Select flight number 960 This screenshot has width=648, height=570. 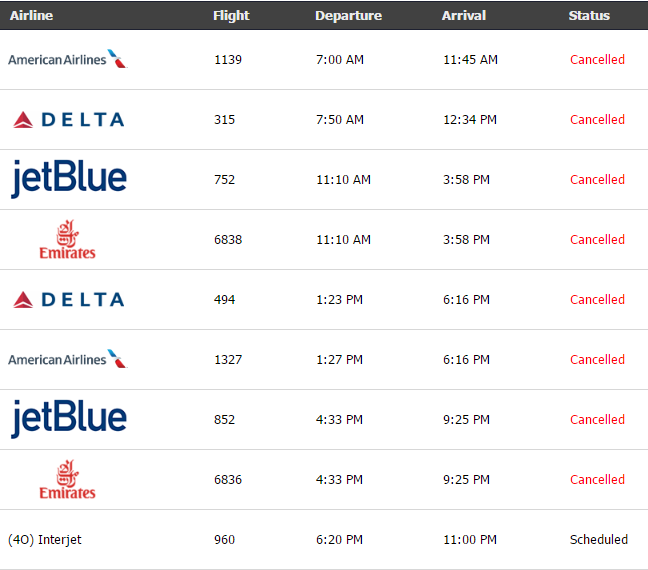coord(224,540)
